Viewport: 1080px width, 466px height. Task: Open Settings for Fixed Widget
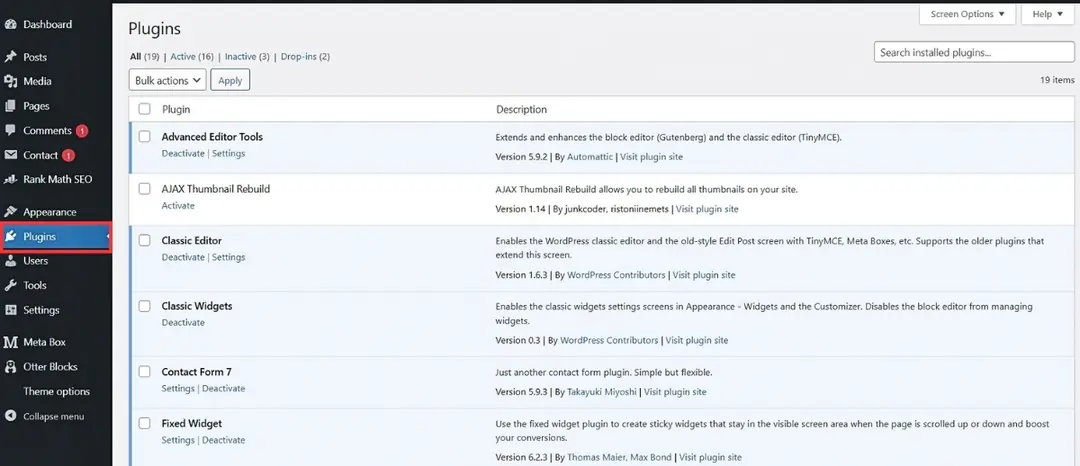(x=178, y=441)
